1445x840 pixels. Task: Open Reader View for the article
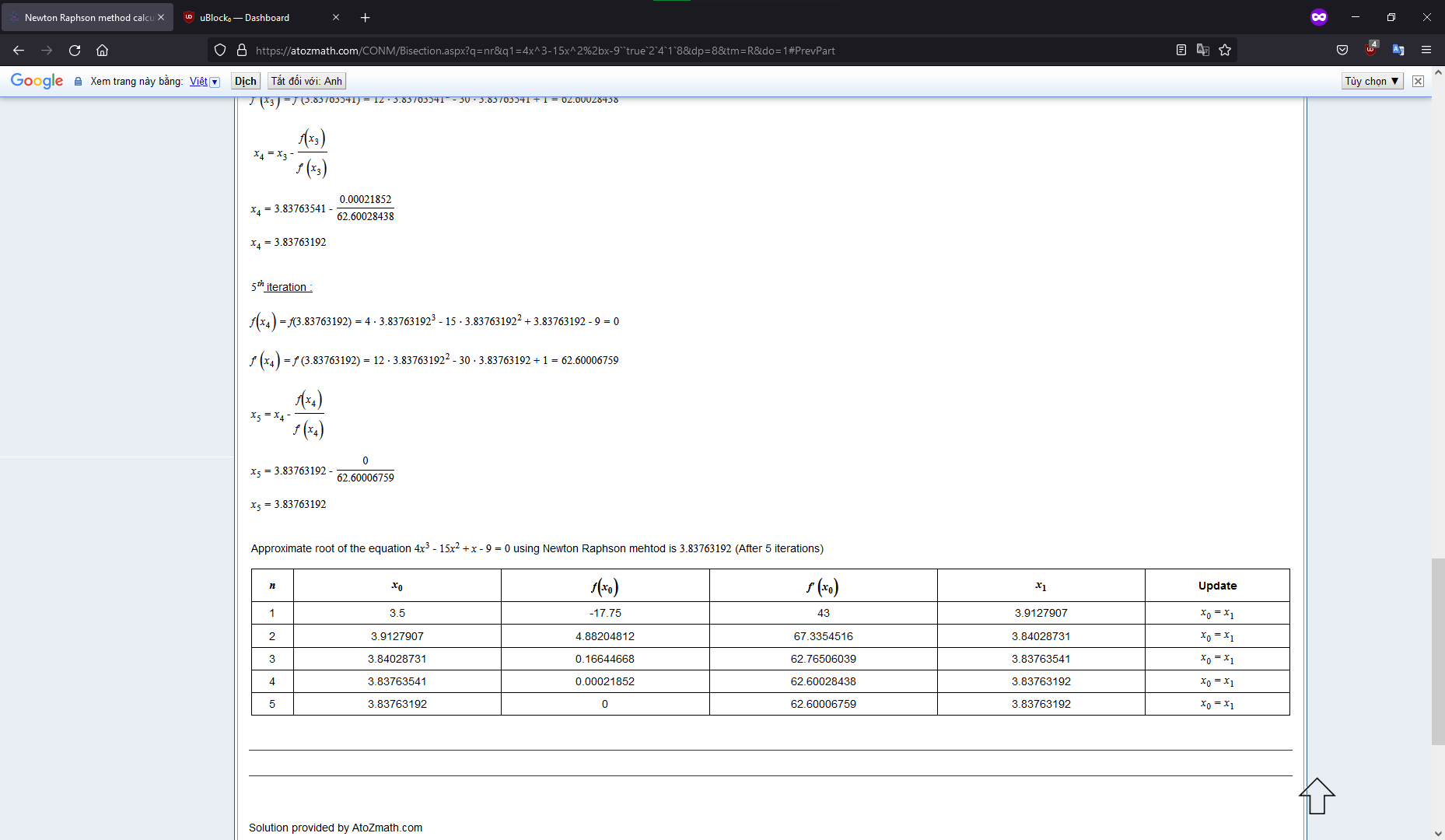1181,50
